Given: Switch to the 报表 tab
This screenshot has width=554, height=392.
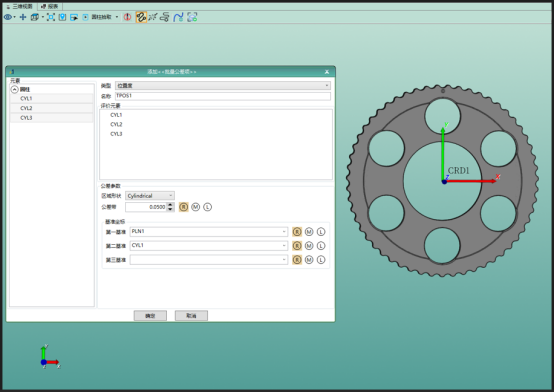Looking at the screenshot, I should [x=50, y=6].
